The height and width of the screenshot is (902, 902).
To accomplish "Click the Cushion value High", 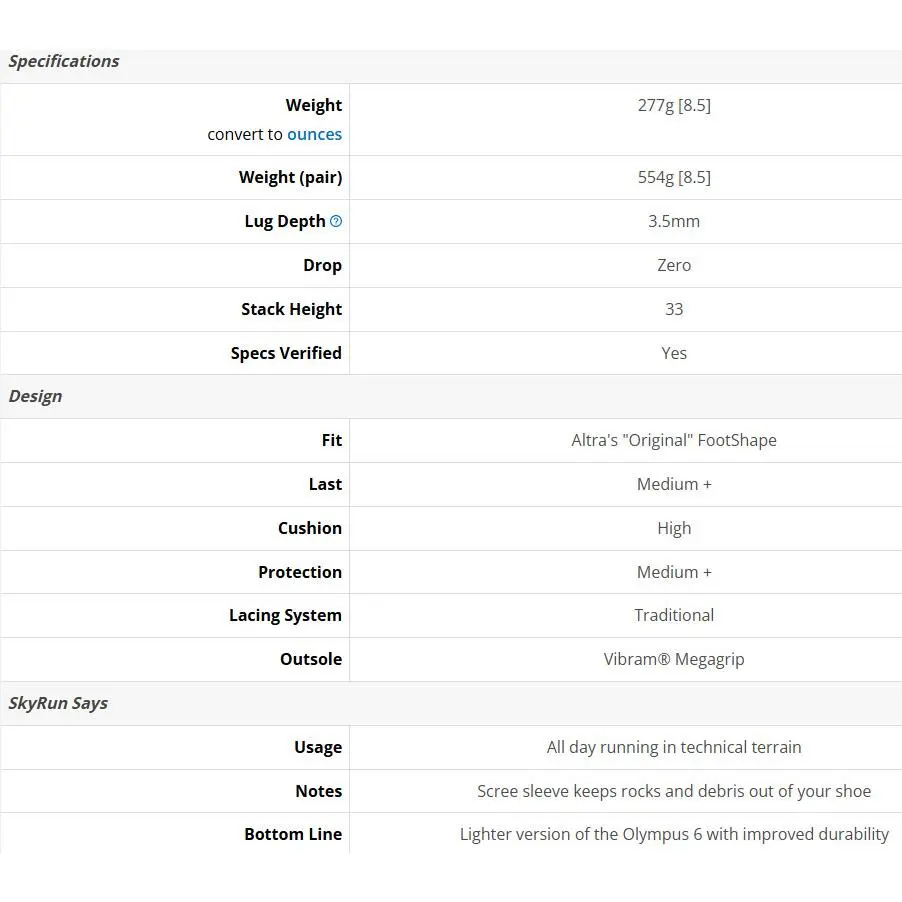I will point(674,529).
